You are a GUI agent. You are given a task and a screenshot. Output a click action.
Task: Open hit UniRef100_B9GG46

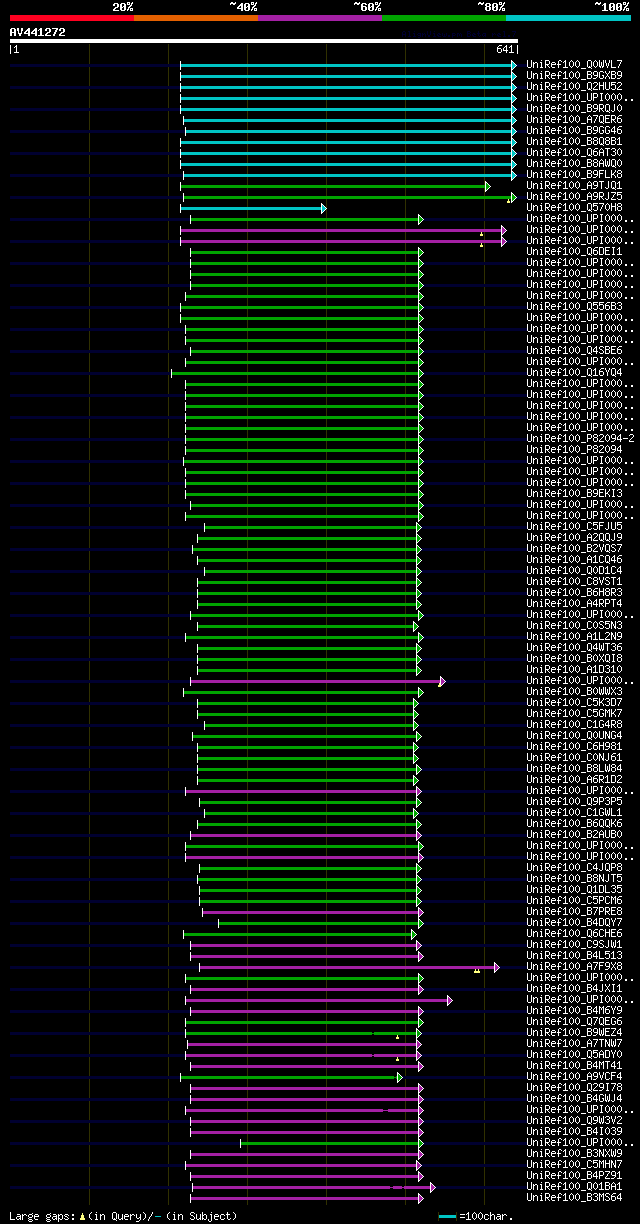tap(574, 130)
